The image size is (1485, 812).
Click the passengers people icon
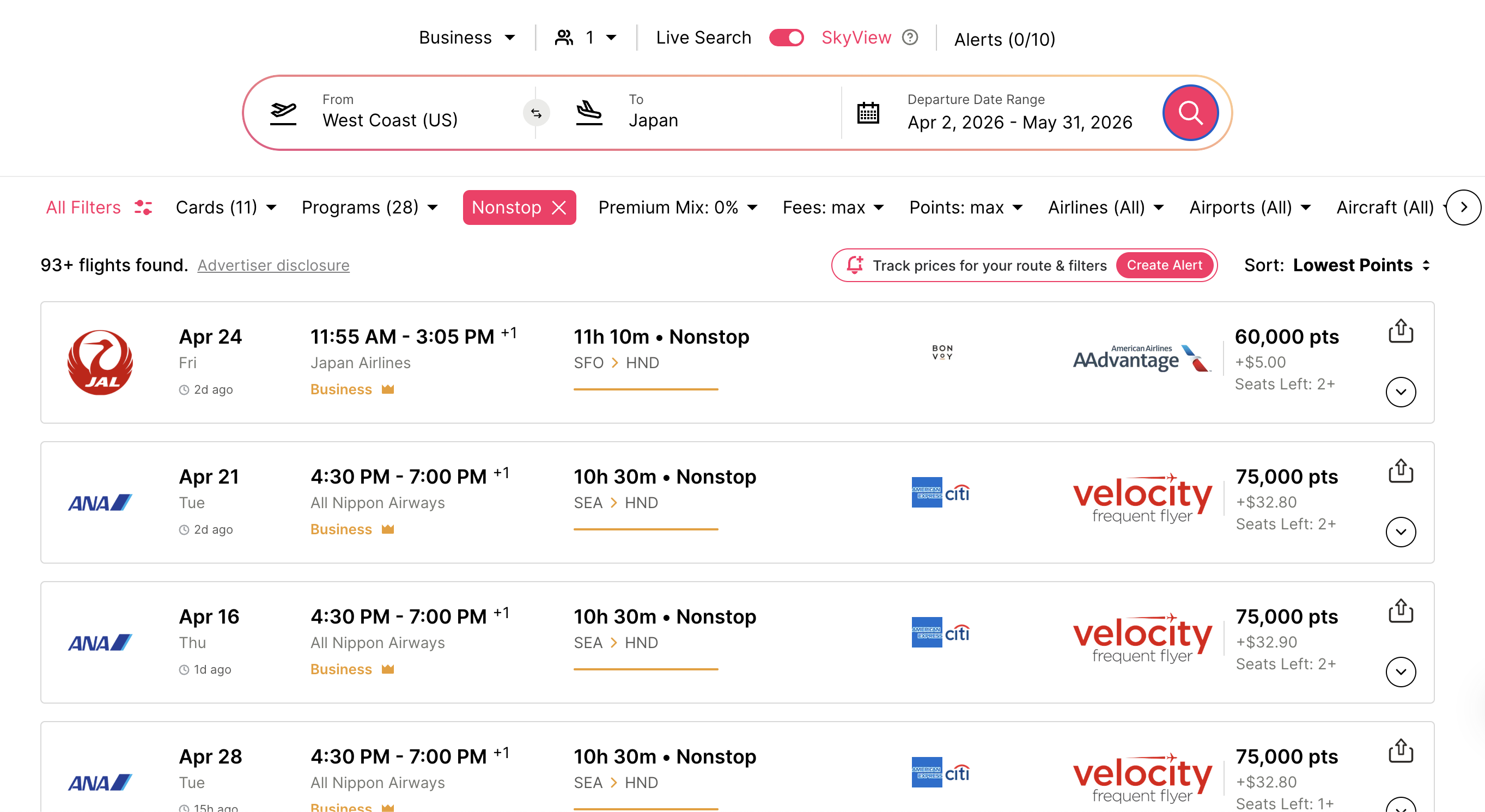(564, 38)
